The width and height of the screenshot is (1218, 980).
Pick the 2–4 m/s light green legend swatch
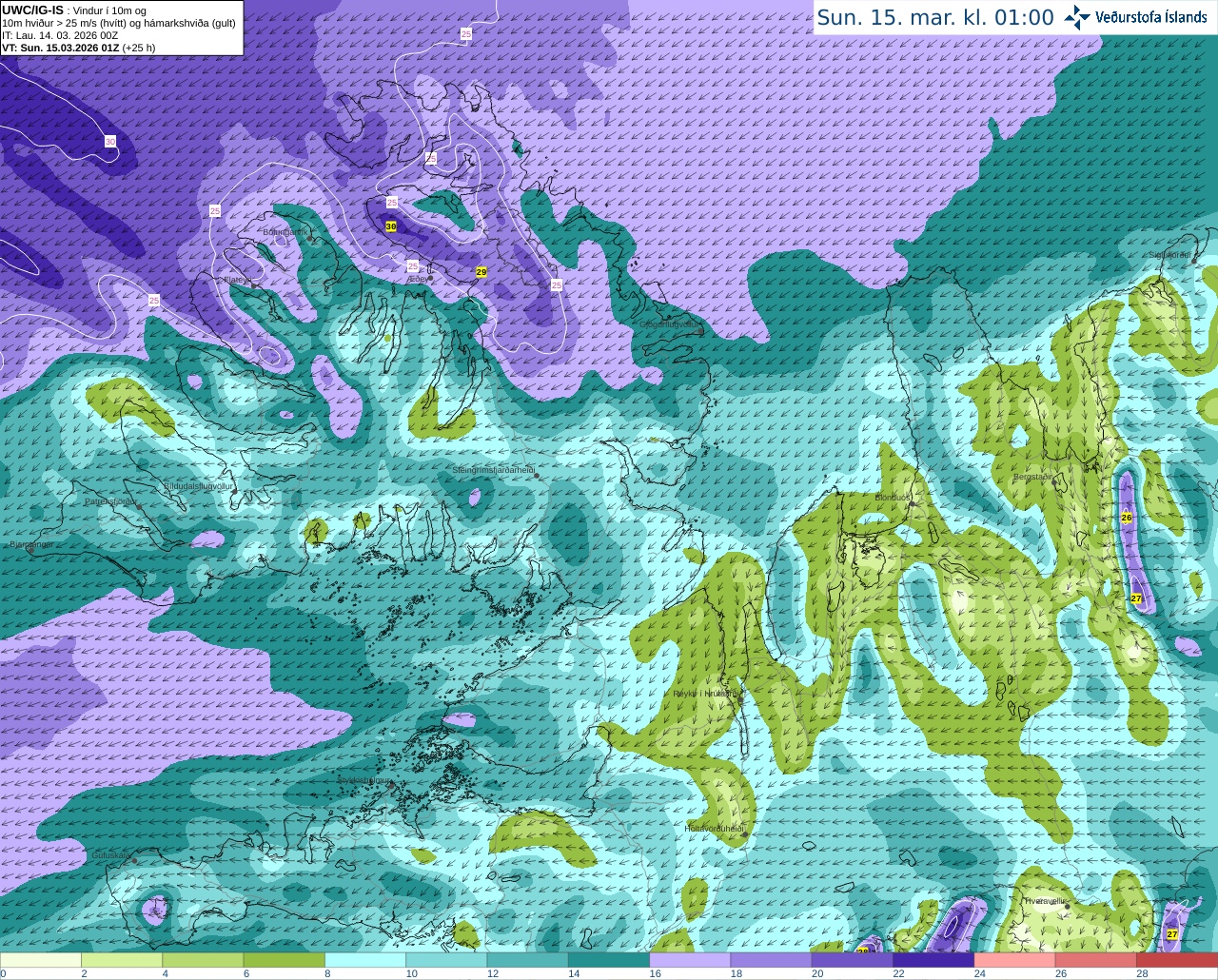(x=122, y=960)
